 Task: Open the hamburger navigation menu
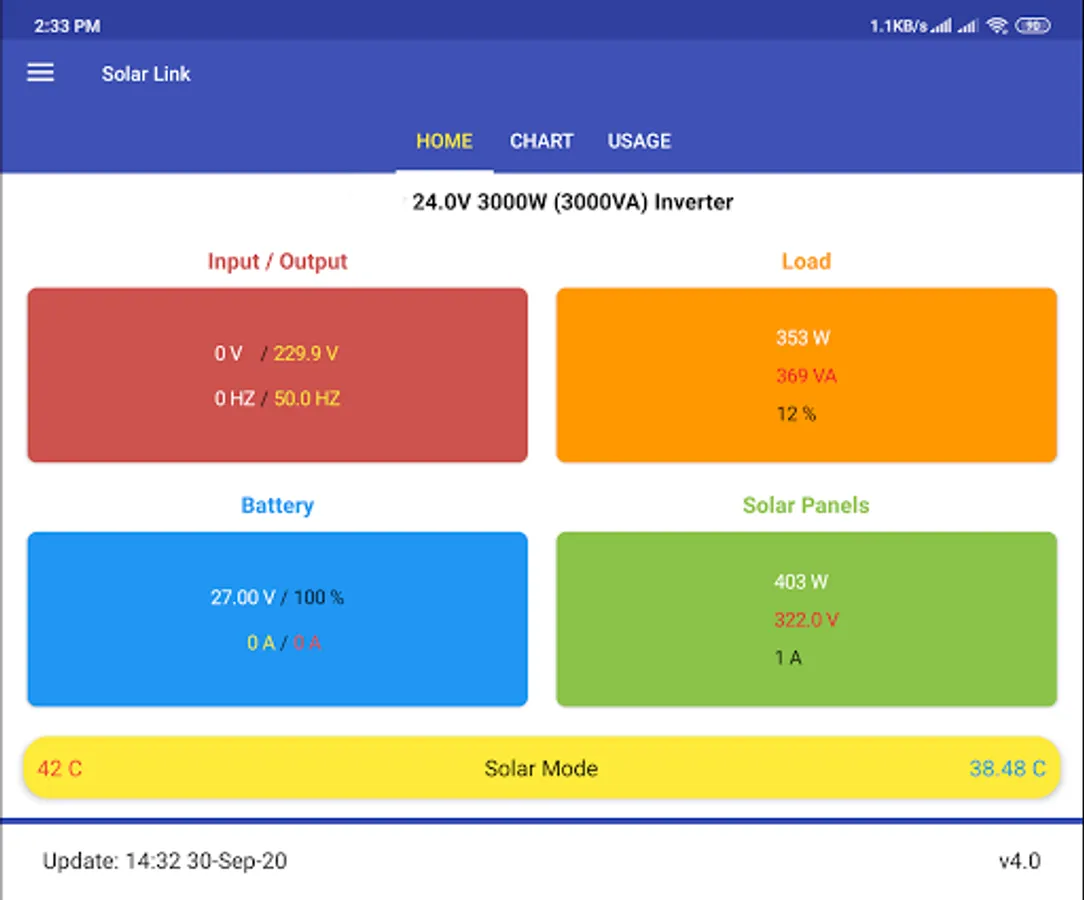[40, 73]
